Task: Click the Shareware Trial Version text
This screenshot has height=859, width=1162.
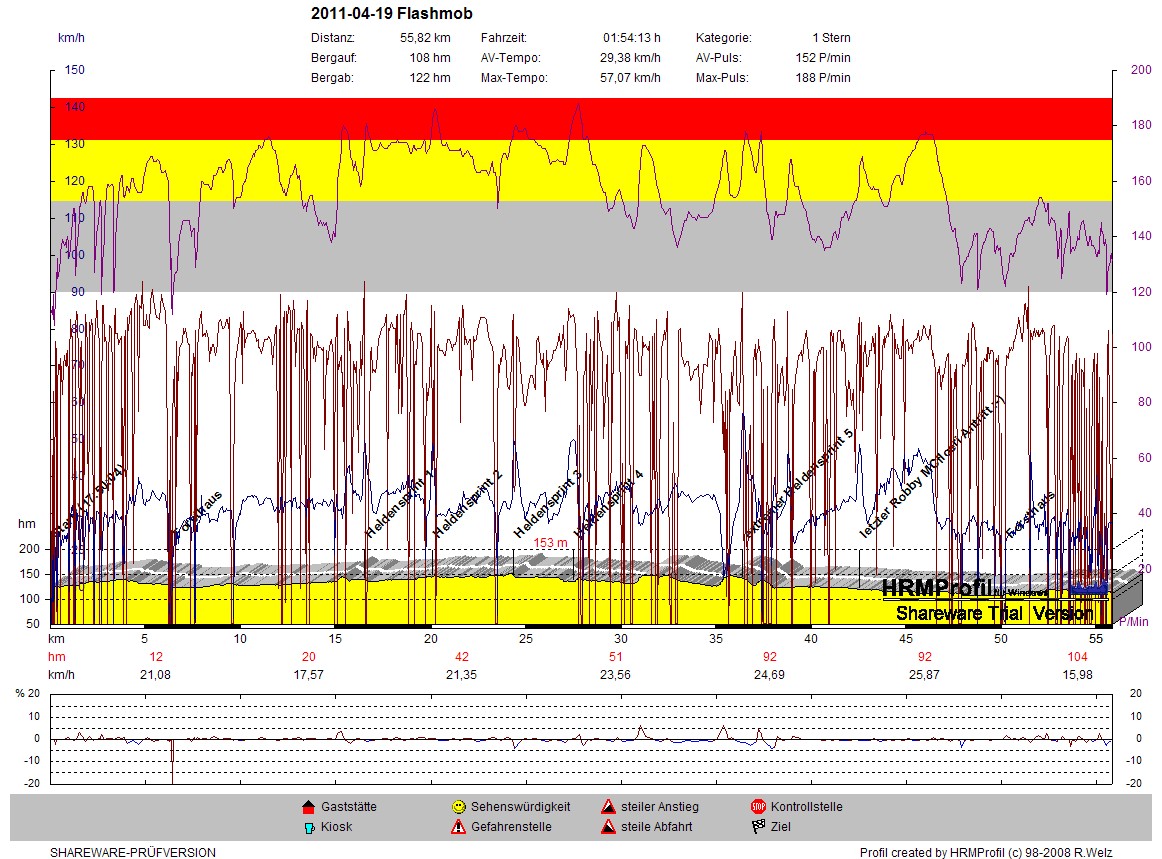Action: (x=994, y=613)
